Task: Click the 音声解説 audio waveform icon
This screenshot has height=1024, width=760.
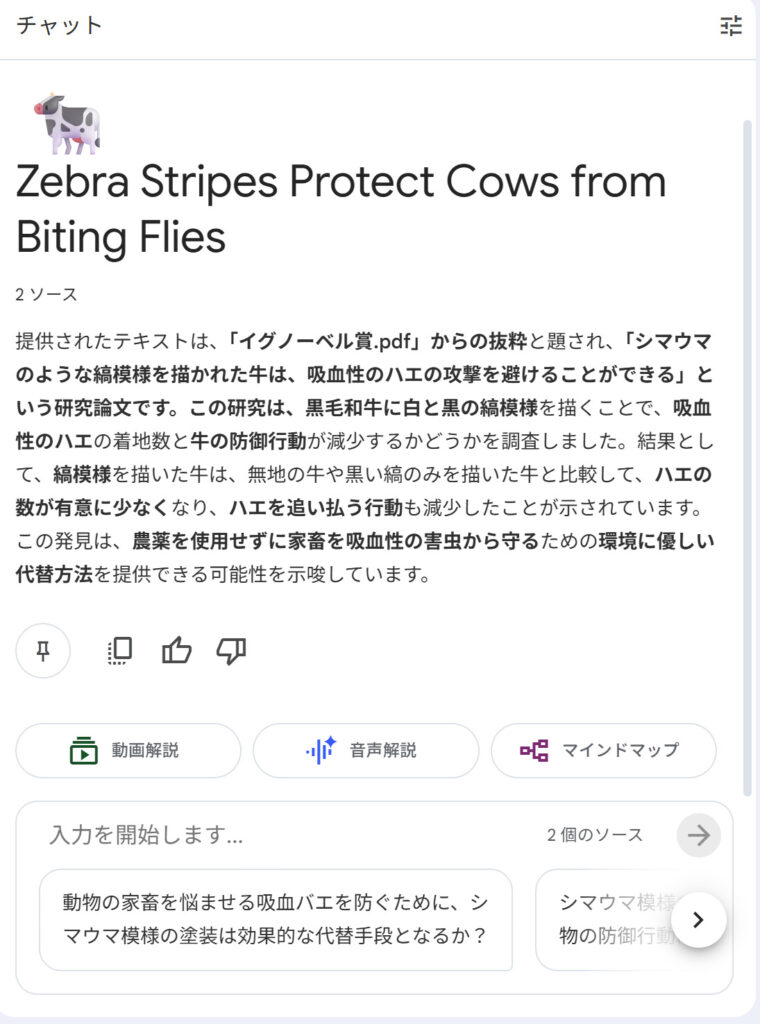Action: pyautogui.click(x=320, y=750)
